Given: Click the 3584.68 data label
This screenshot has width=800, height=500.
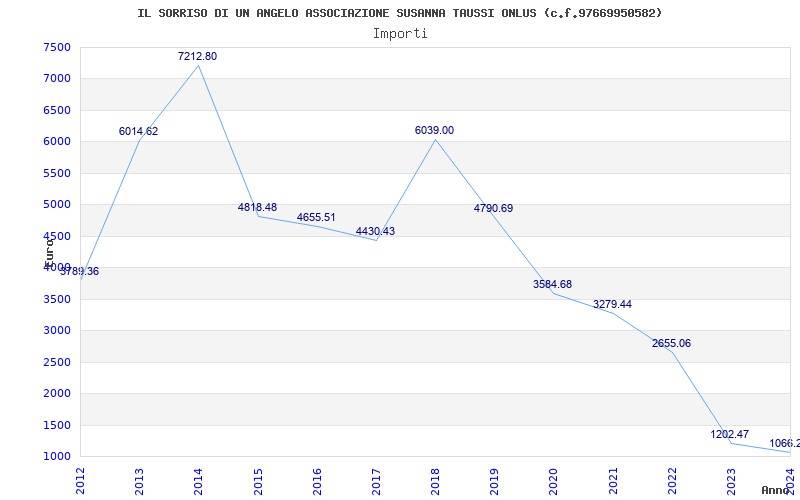Looking at the screenshot, I should tap(553, 285).
